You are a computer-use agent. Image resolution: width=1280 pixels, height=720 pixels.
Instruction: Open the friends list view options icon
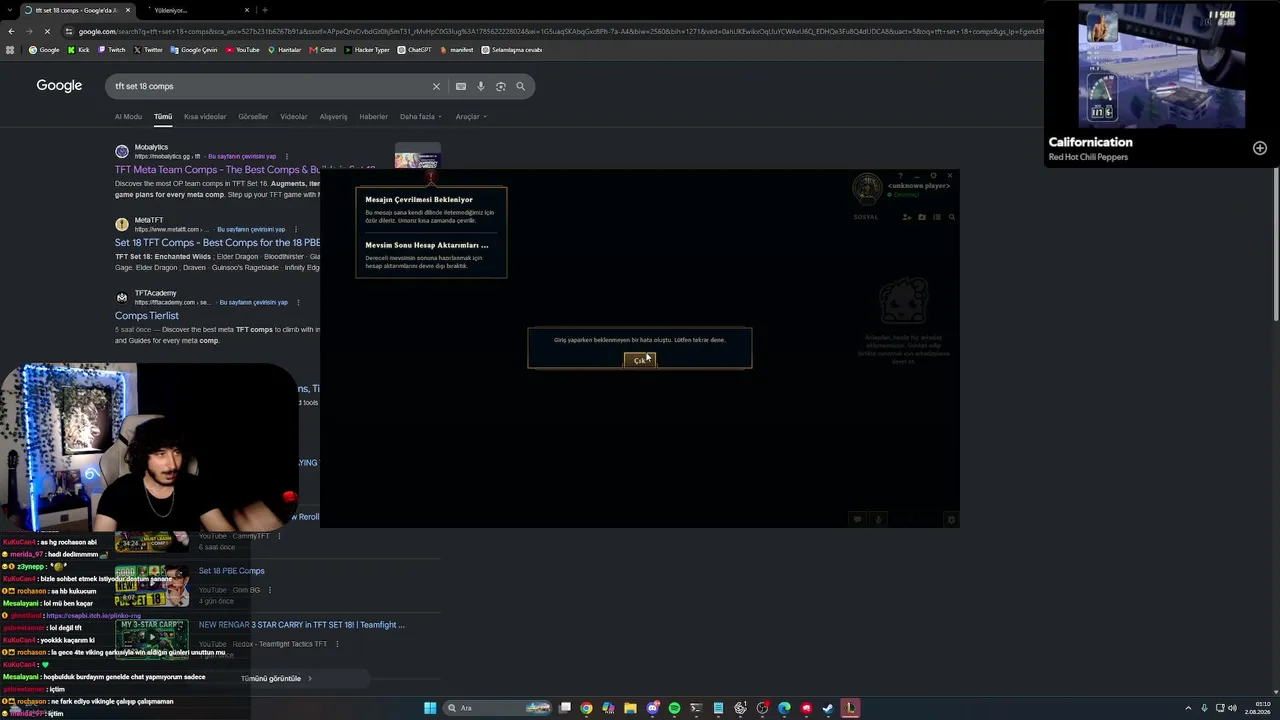pyautogui.click(x=937, y=217)
